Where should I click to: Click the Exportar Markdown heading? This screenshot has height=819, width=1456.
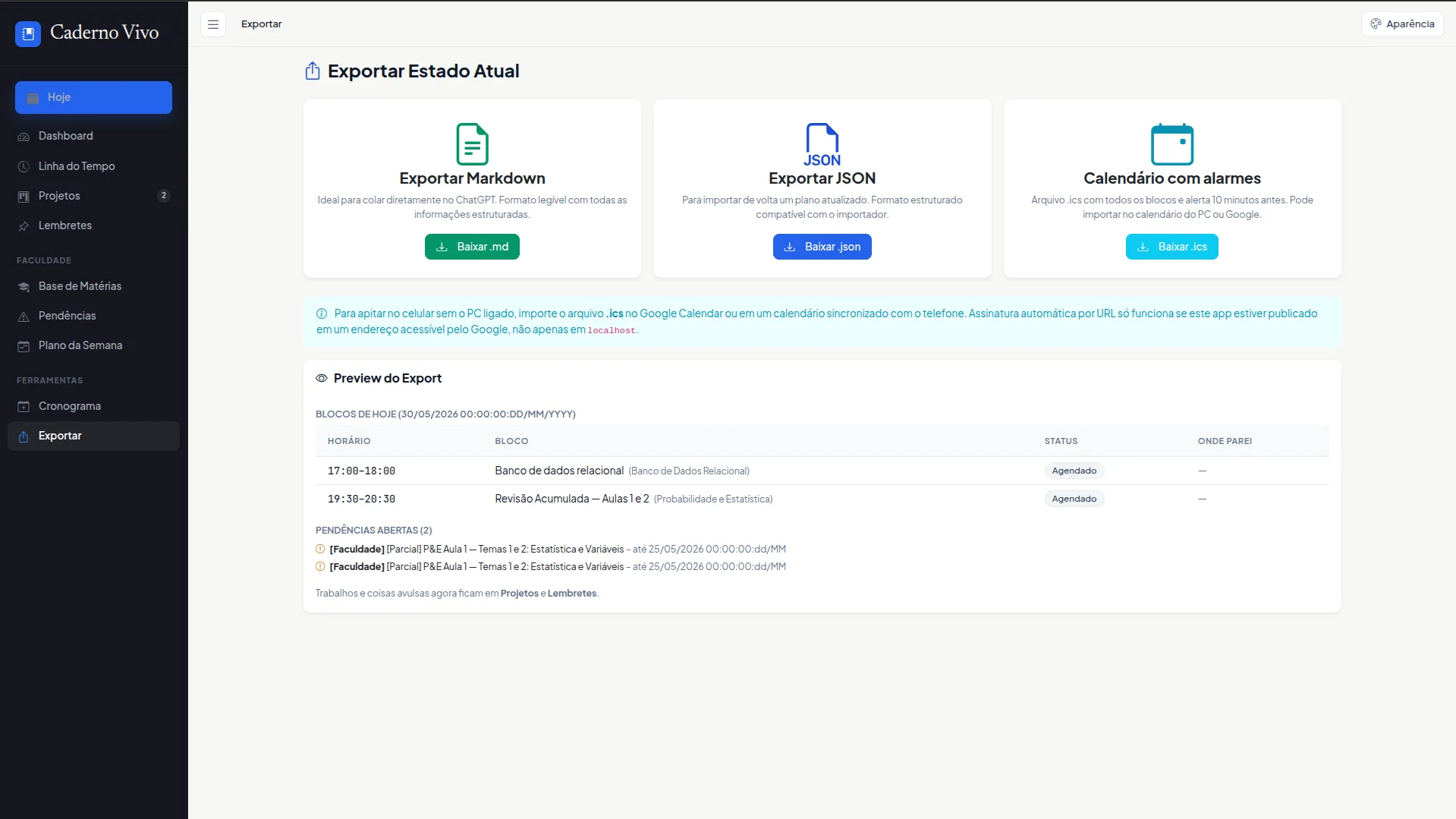tap(472, 178)
